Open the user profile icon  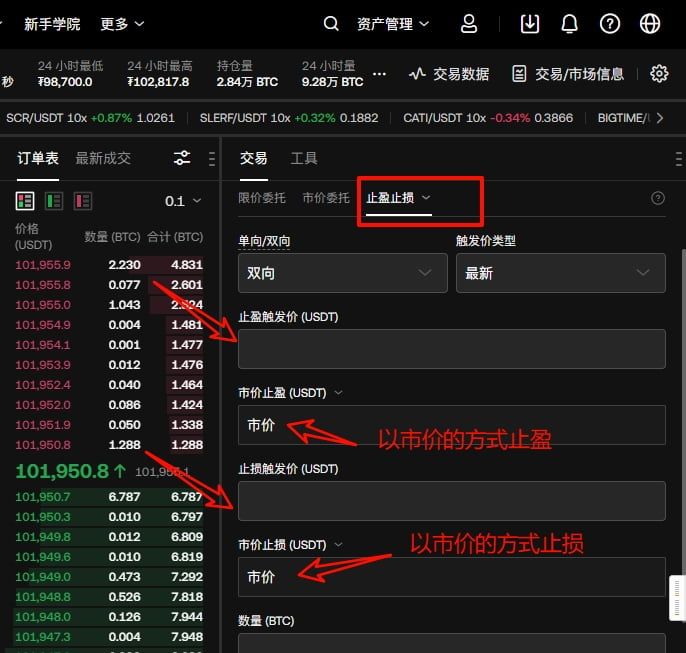point(469,23)
